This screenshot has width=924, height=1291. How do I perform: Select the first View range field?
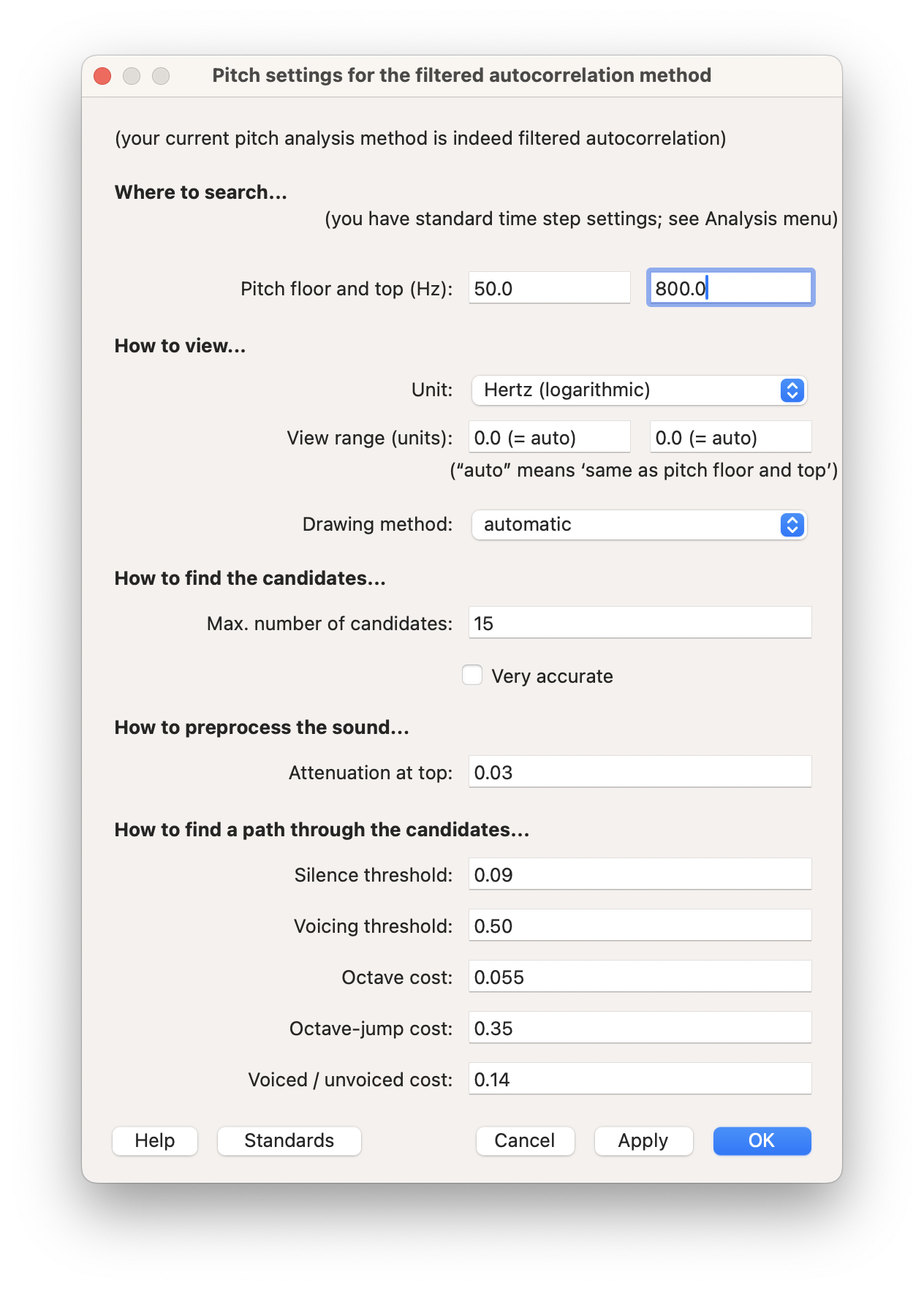550,437
